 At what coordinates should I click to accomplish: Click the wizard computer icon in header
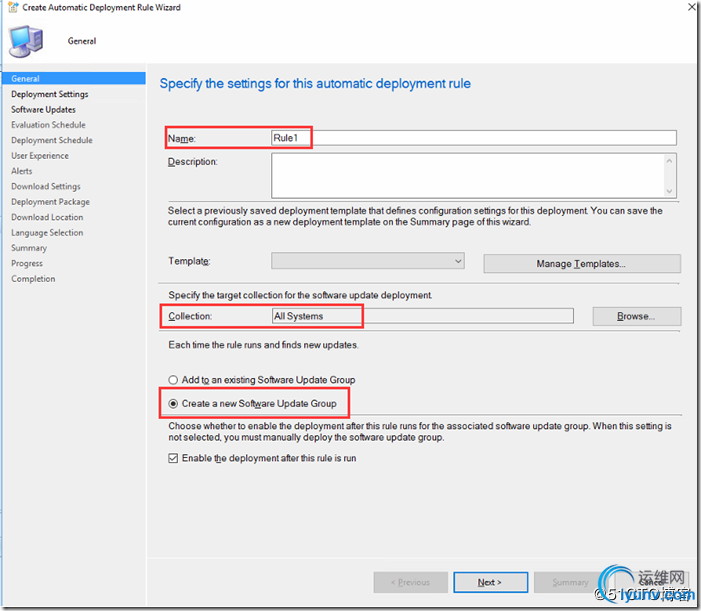coord(26,41)
